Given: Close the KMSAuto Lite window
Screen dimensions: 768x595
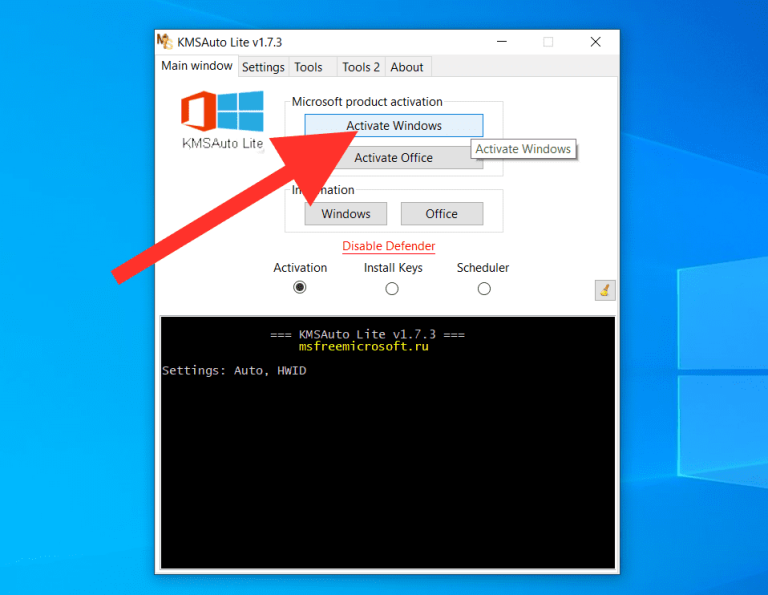Looking at the screenshot, I should (596, 42).
